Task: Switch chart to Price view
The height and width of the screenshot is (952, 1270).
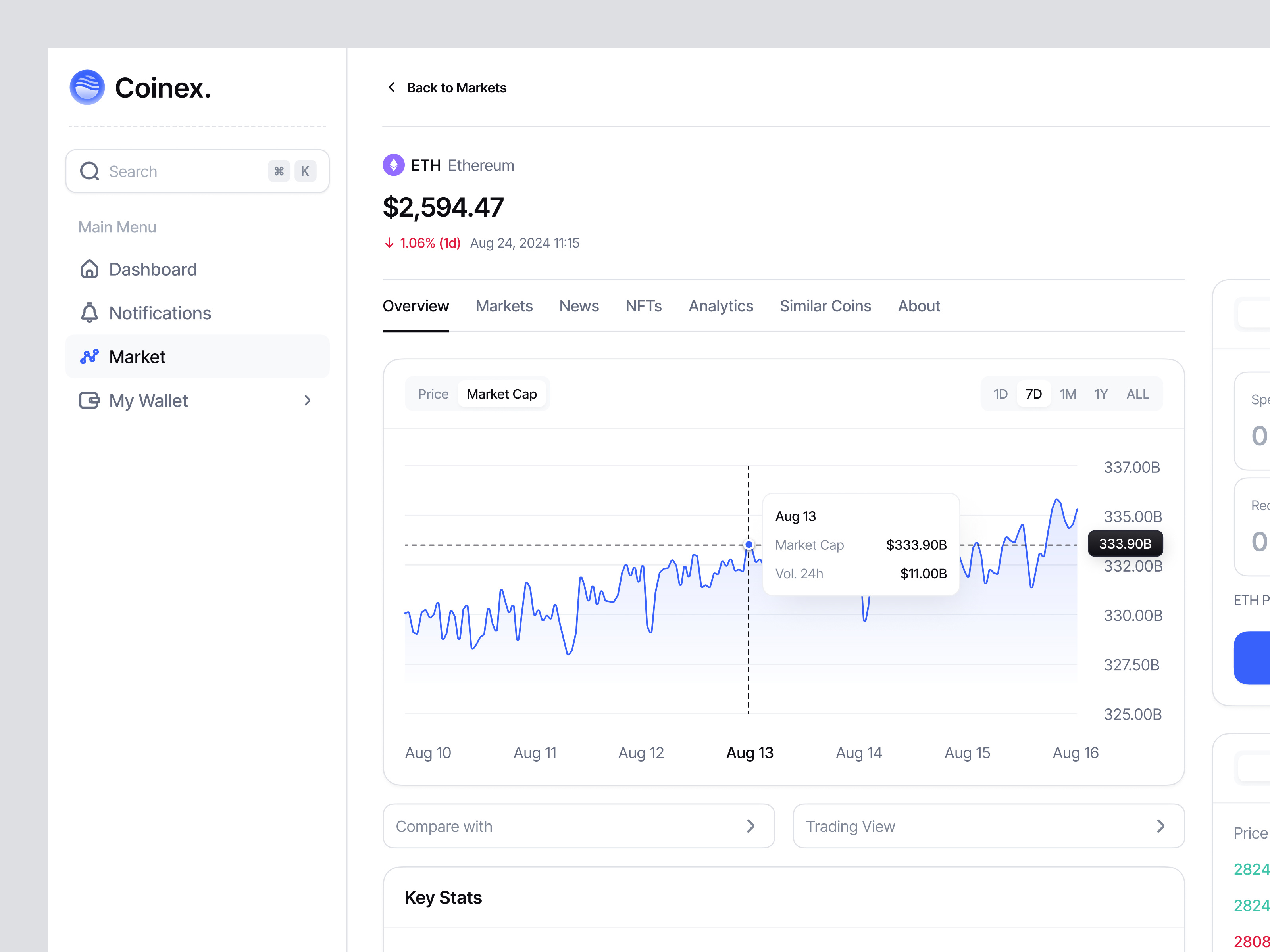Action: (x=433, y=394)
